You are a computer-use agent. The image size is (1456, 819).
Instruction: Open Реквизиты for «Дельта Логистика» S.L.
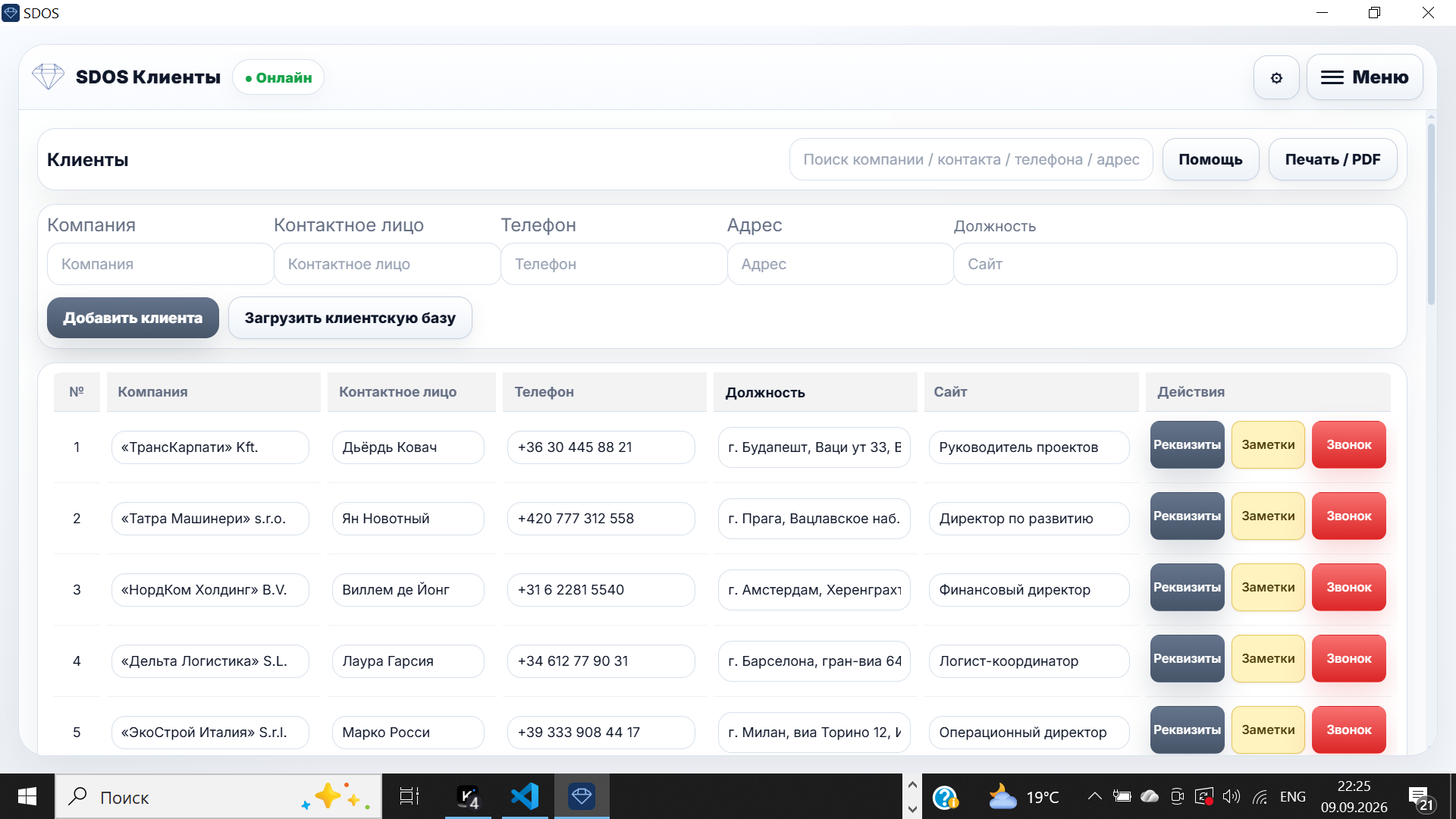[1187, 658]
